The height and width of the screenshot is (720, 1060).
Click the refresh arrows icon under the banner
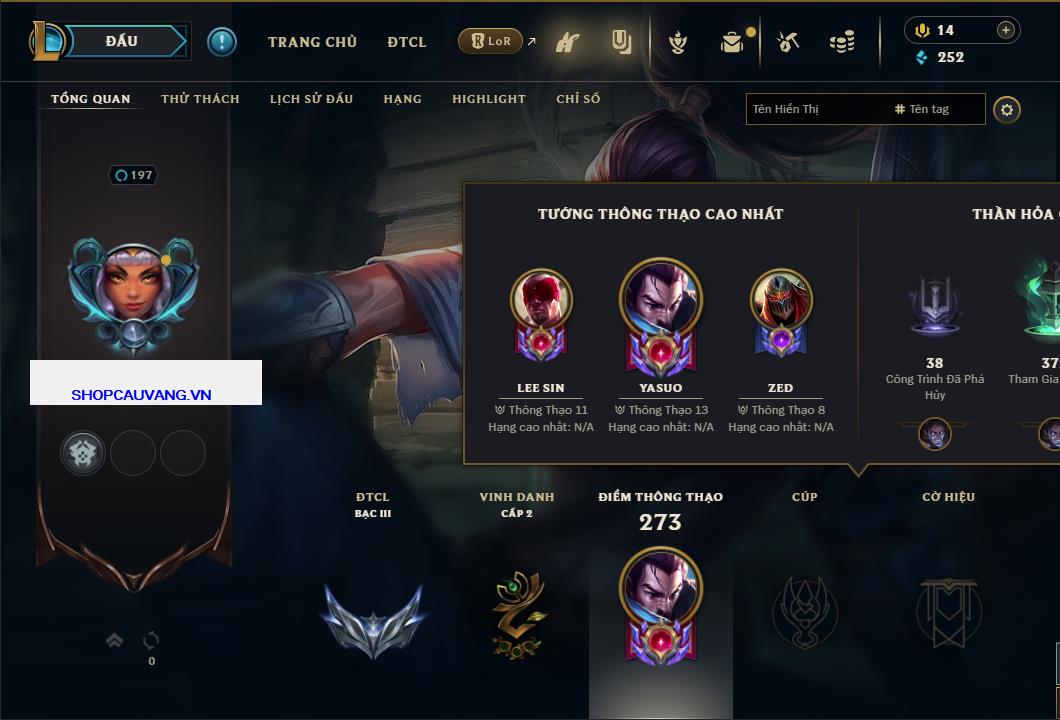click(x=151, y=640)
